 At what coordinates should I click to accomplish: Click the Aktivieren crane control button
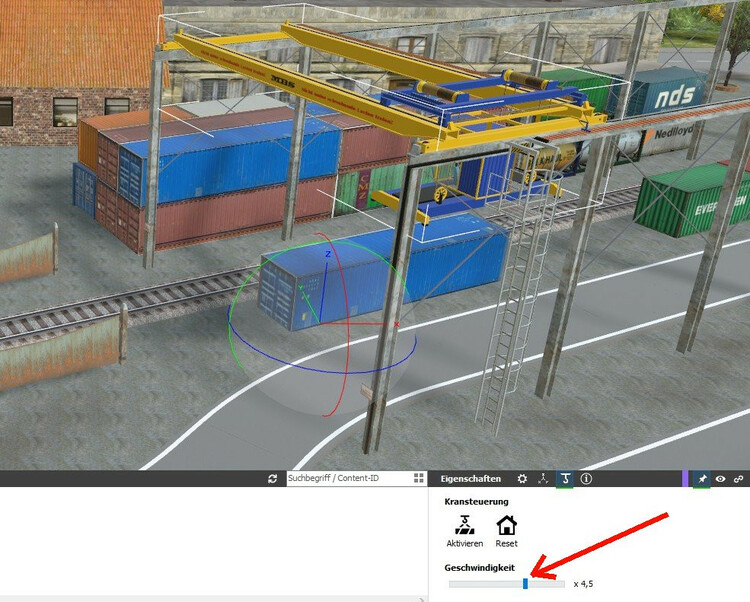[464, 531]
